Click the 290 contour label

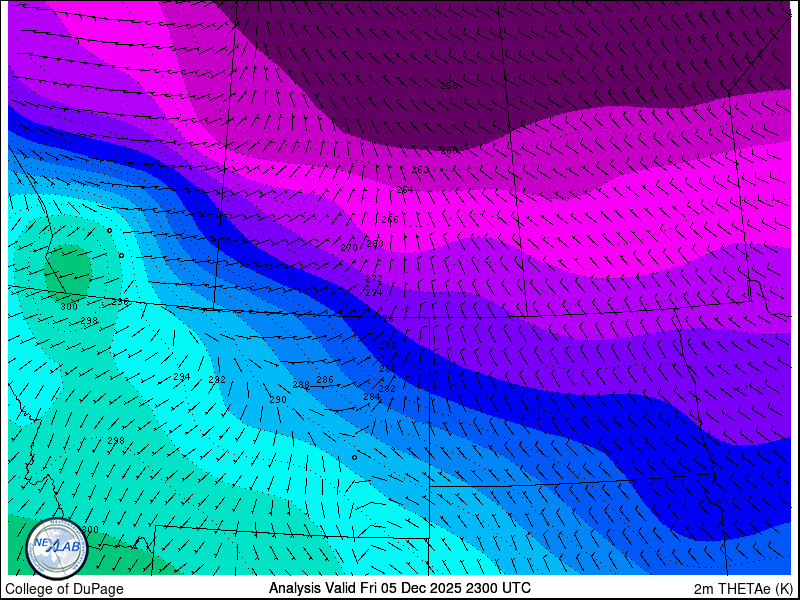pos(278,400)
